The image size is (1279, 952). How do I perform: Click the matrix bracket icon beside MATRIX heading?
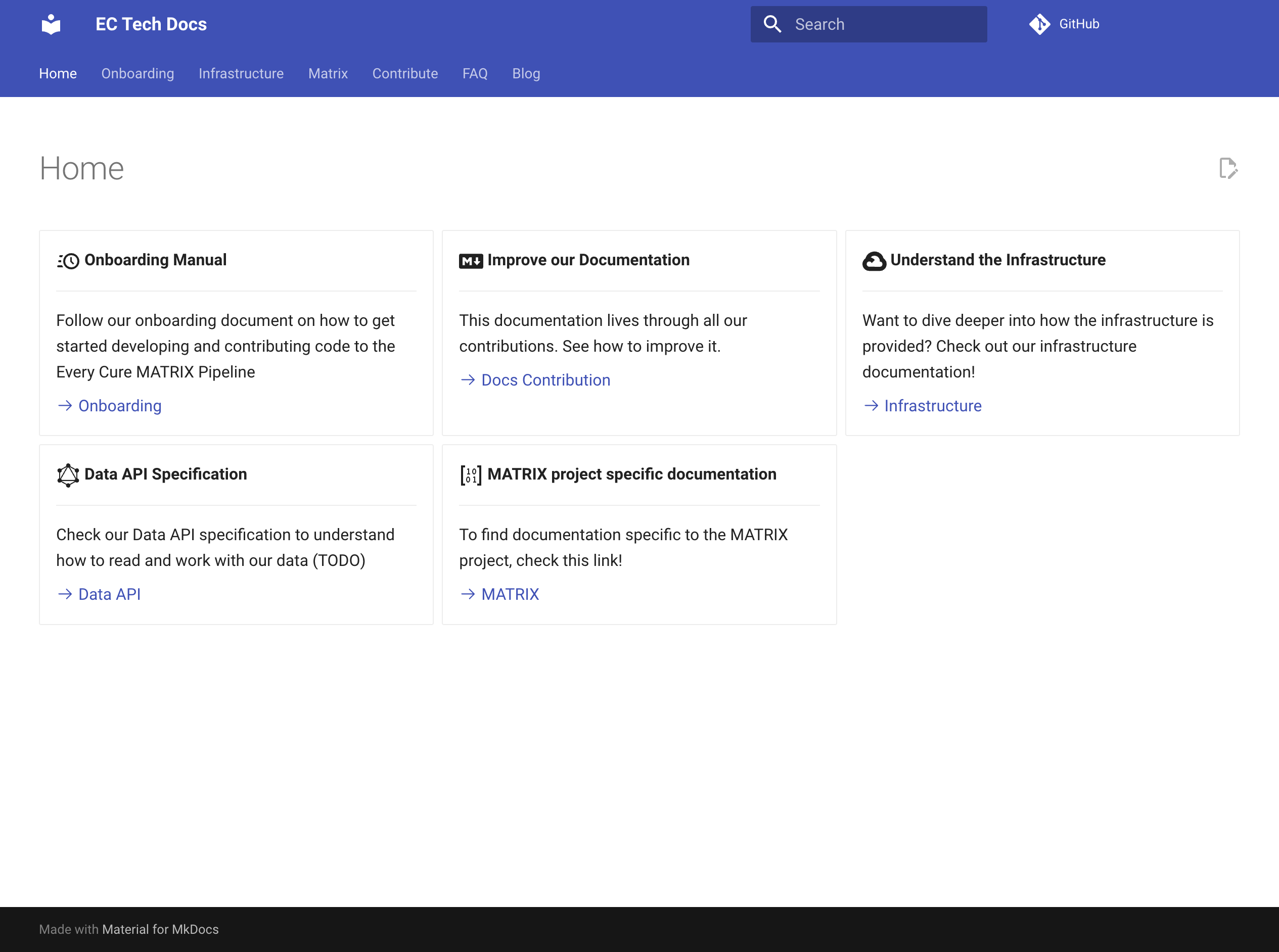[x=470, y=475]
